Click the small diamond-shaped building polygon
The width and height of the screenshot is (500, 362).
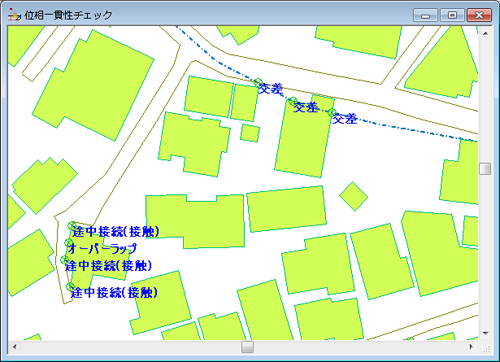[354, 196]
